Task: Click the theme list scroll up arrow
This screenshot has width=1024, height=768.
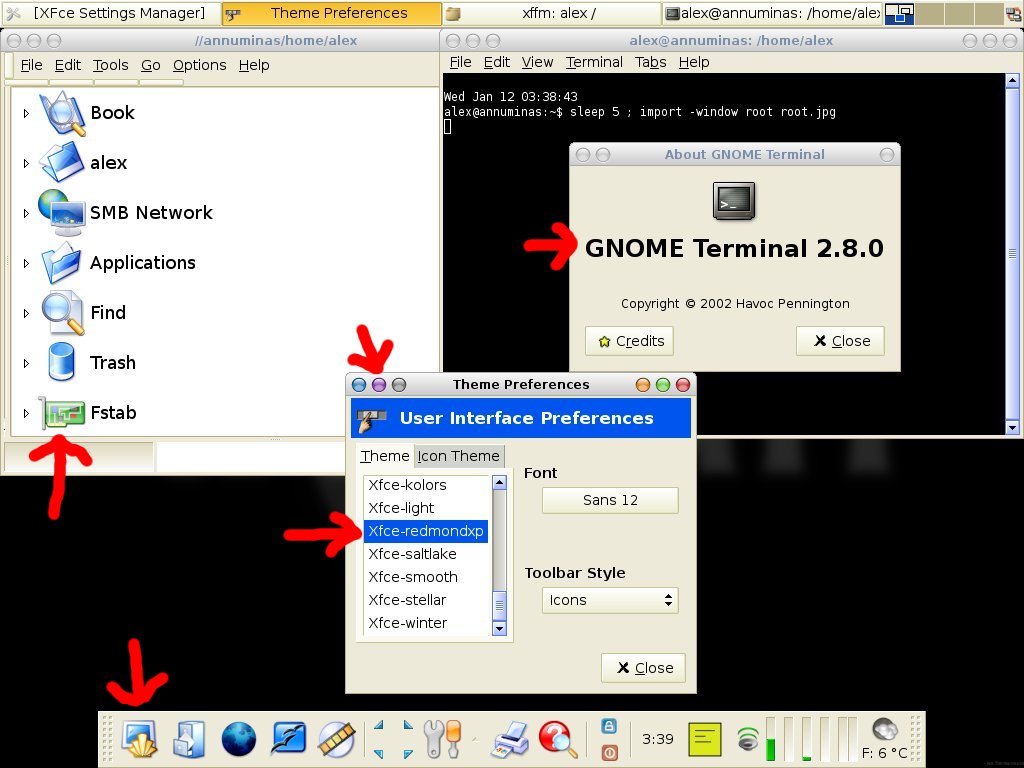Action: tap(500, 483)
